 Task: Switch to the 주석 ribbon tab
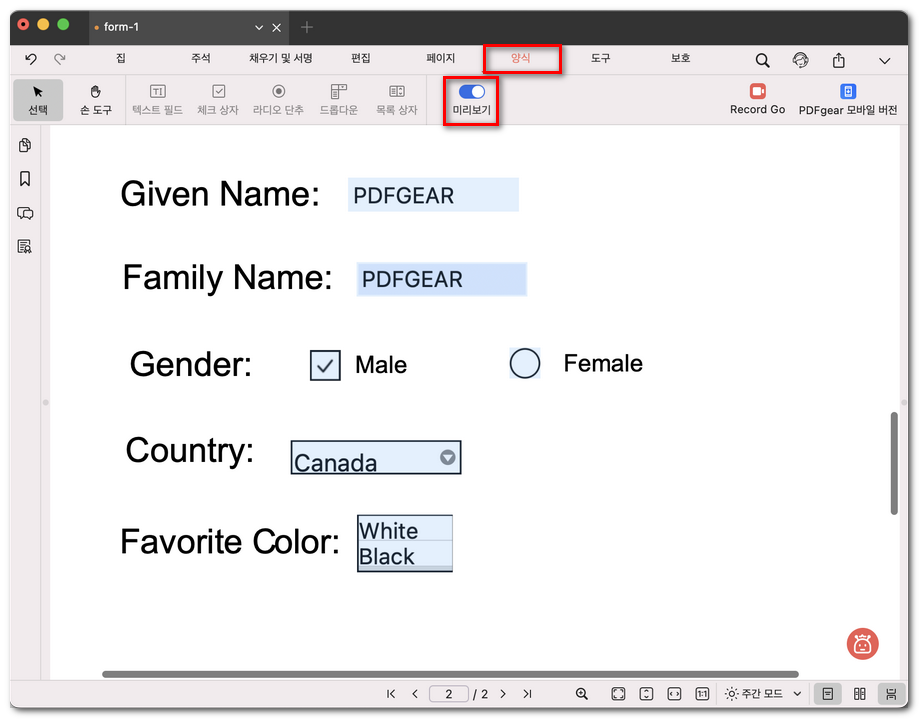point(199,58)
